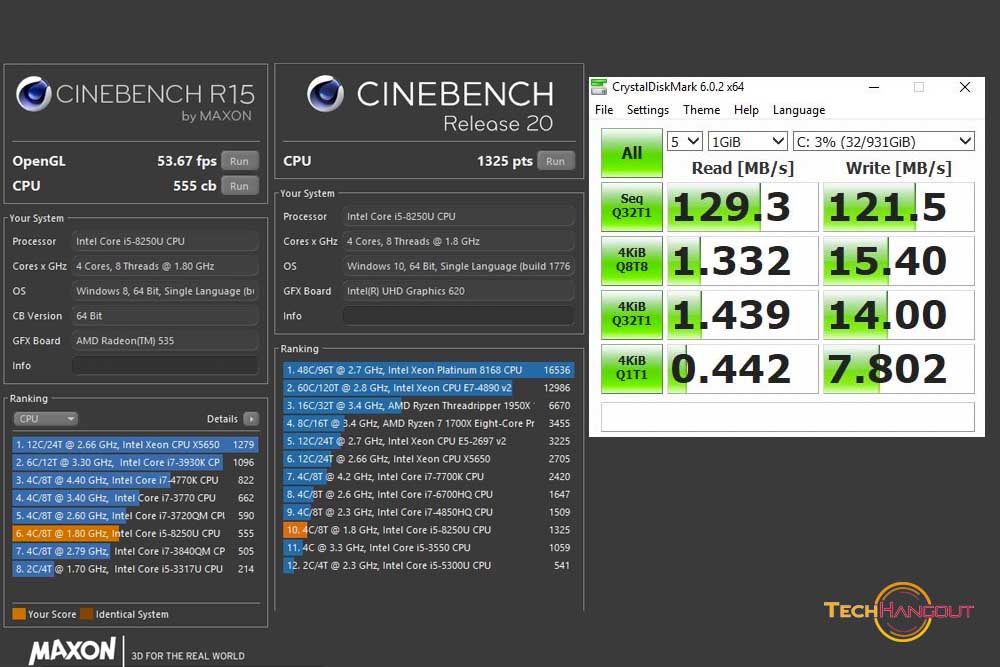
Task: Open the test count dropdown showing 5
Action: 684,141
